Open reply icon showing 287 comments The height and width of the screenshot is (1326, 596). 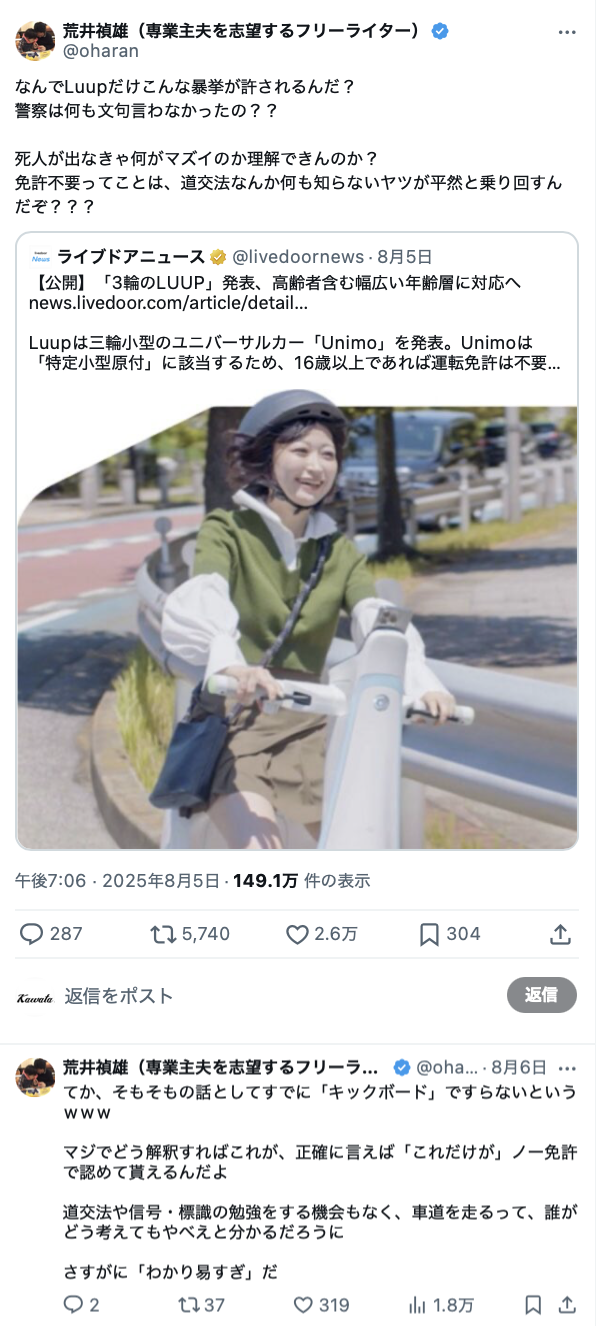tap(51, 934)
